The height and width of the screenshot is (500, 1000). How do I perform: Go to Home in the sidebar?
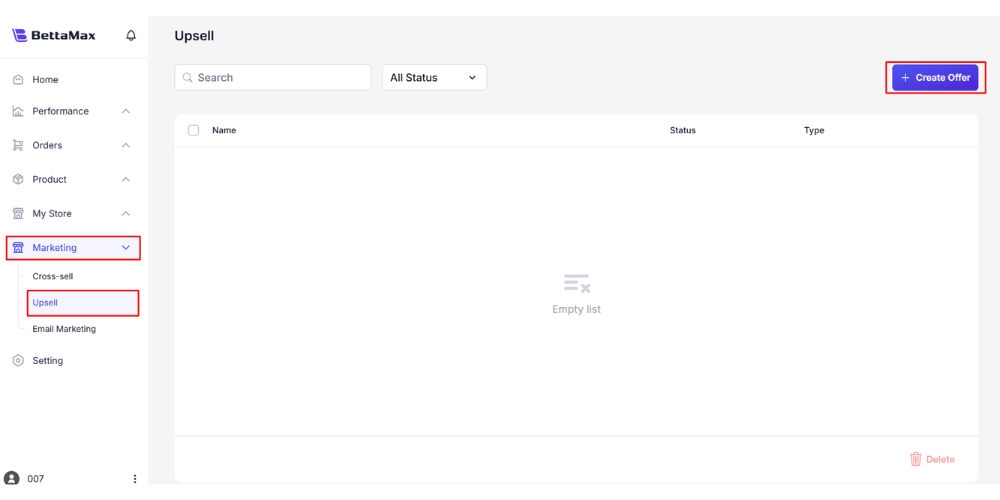pos(45,80)
